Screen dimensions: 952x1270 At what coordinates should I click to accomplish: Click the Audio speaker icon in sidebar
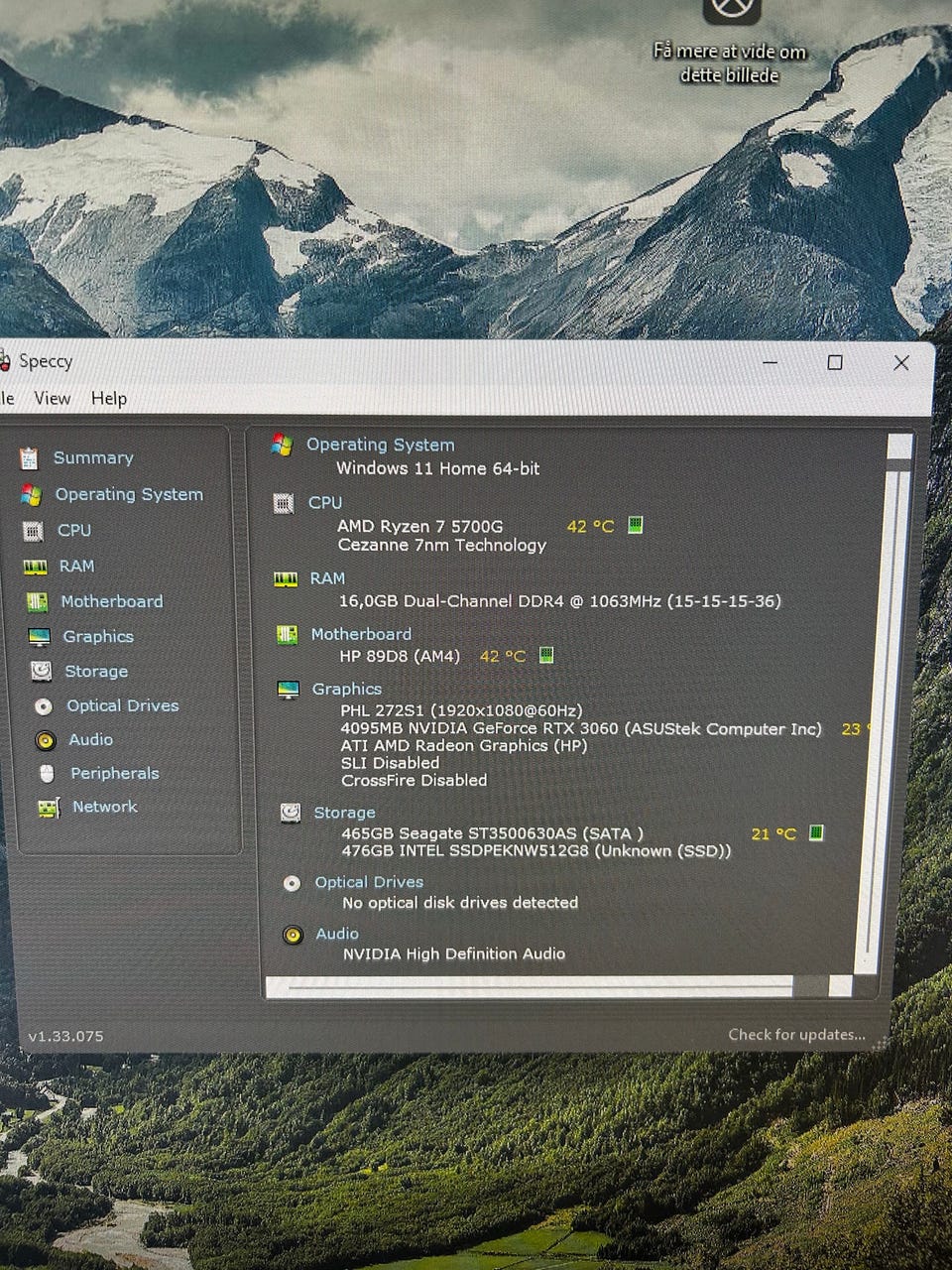[45, 740]
